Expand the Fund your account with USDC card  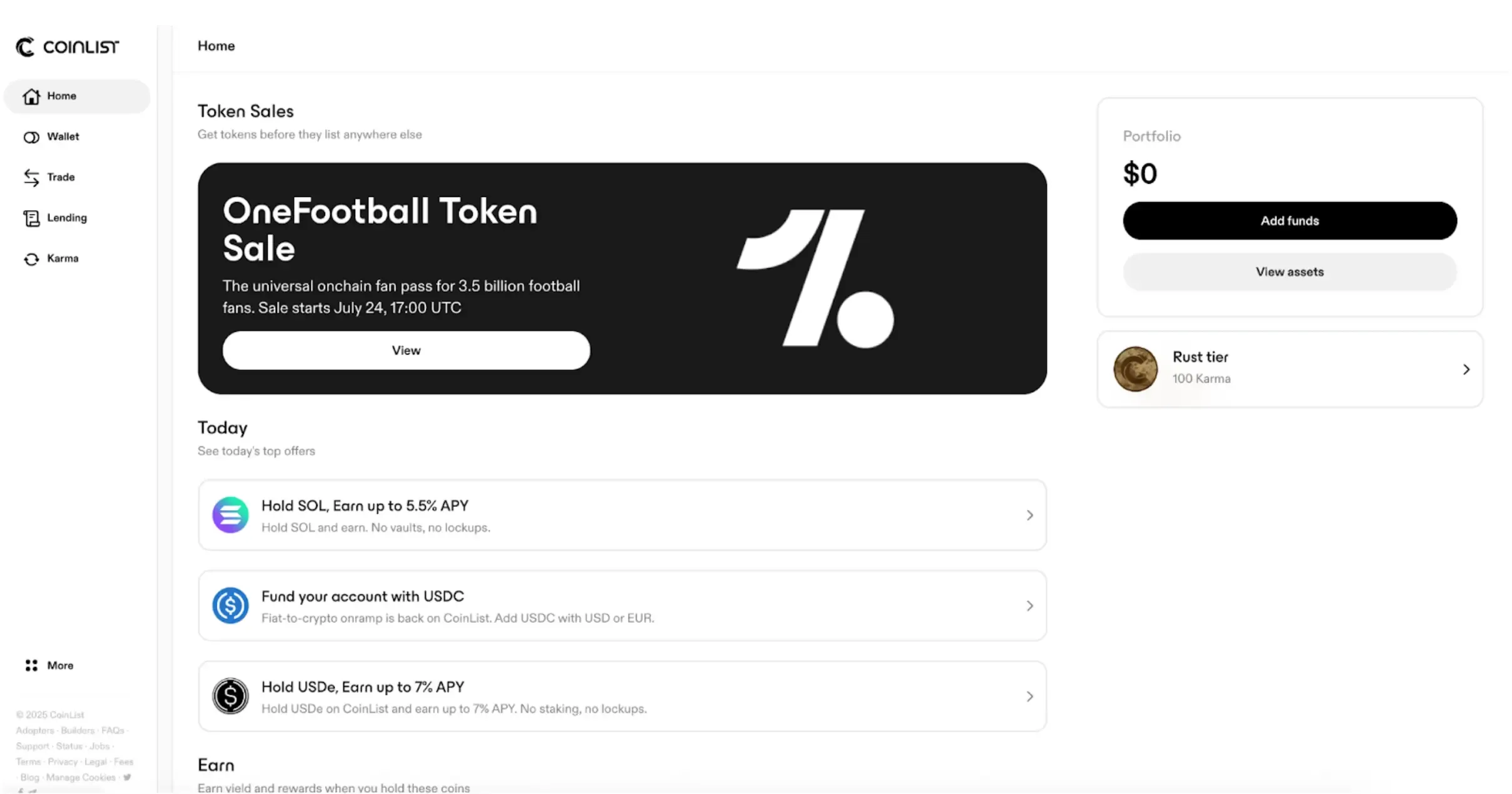(1029, 605)
